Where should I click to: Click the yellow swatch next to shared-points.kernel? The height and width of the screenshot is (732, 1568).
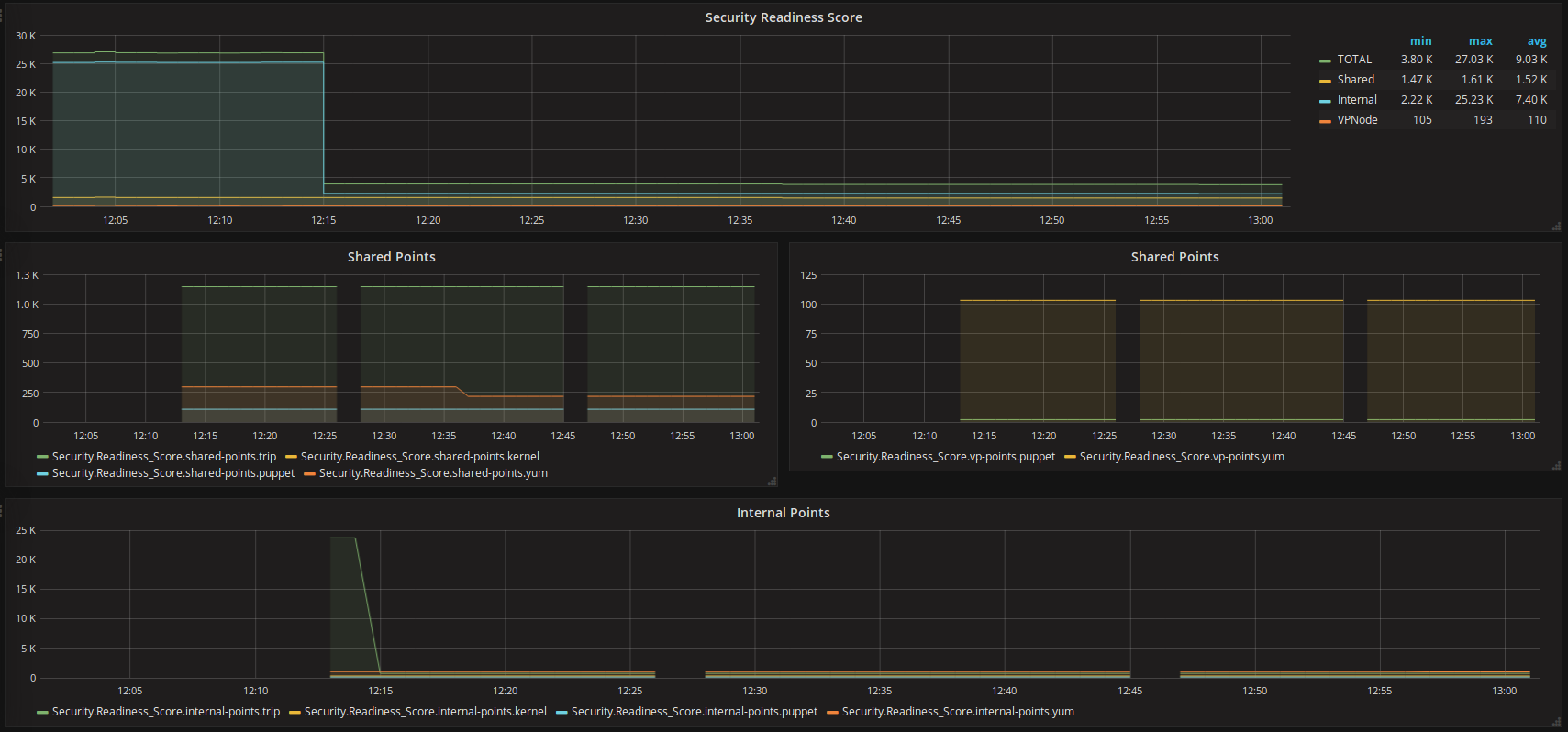pyautogui.click(x=291, y=457)
